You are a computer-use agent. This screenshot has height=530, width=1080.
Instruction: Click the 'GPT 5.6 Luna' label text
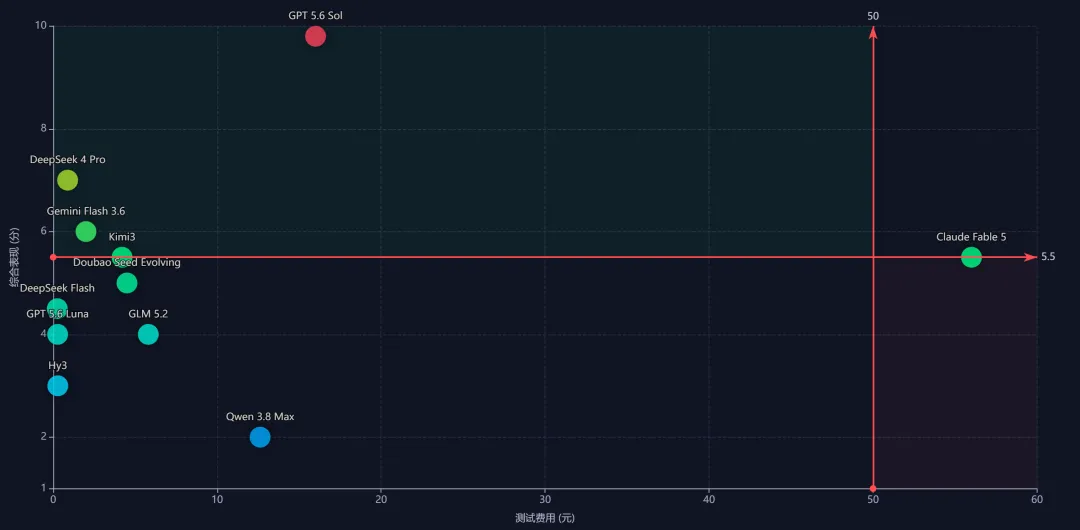(x=57, y=314)
